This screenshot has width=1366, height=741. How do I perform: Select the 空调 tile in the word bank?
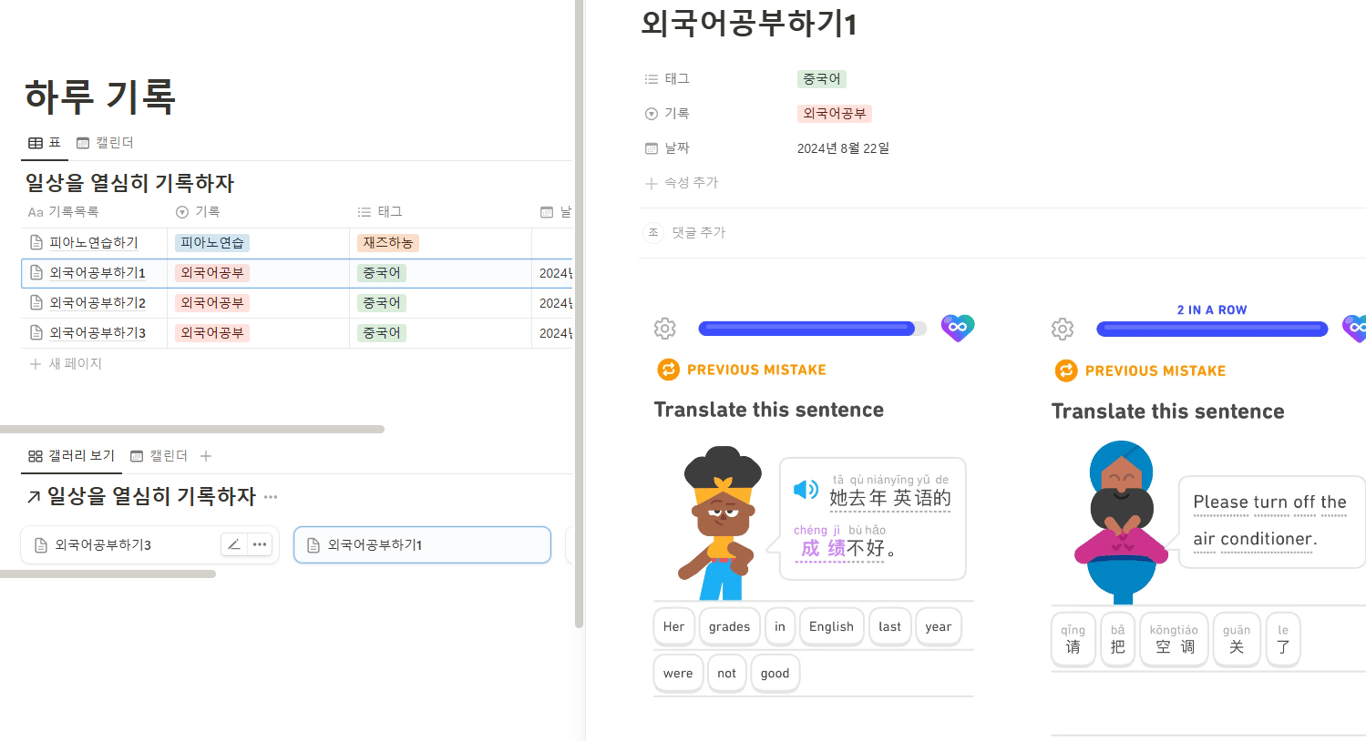(1174, 639)
